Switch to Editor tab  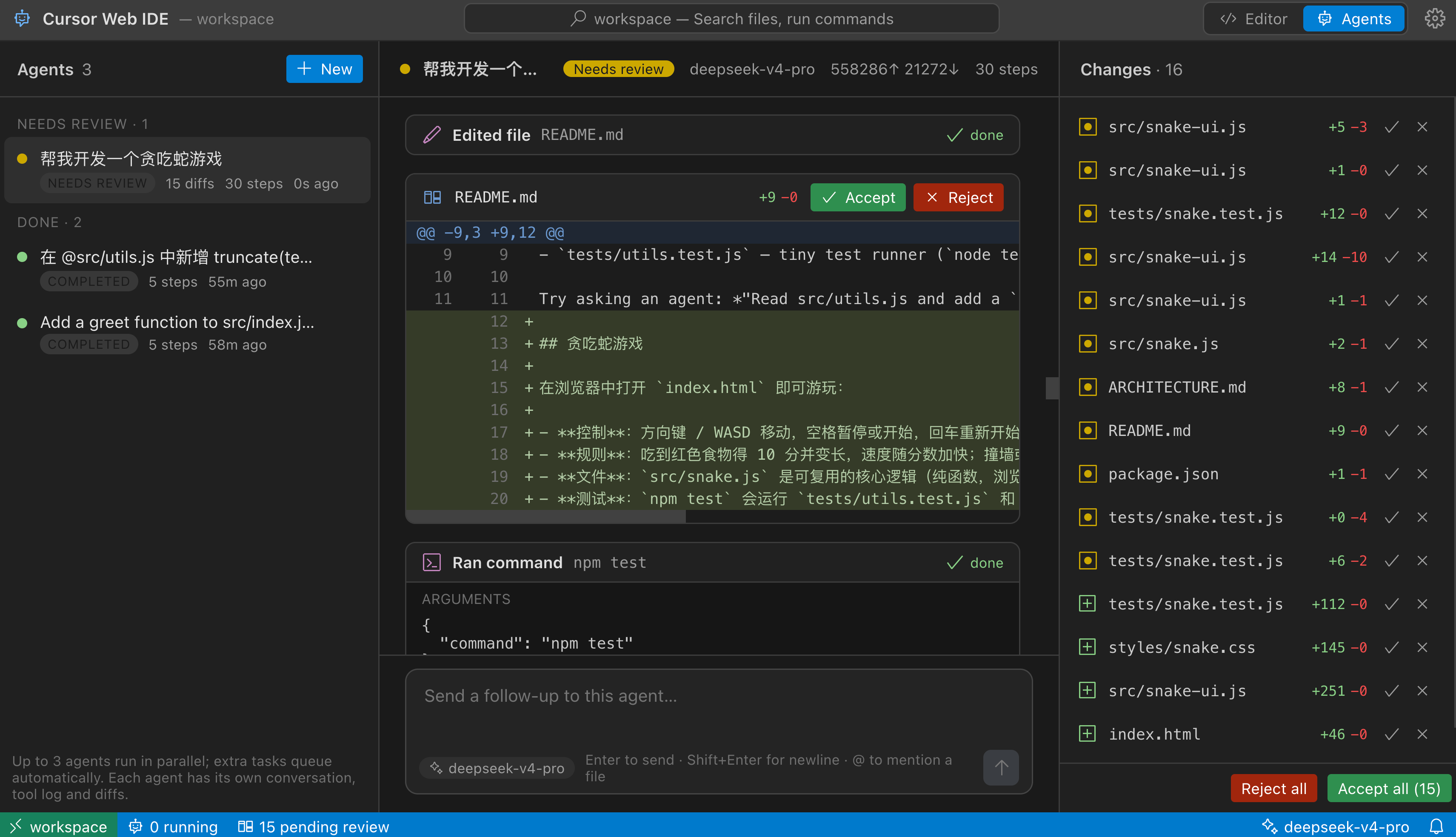point(1254,19)
